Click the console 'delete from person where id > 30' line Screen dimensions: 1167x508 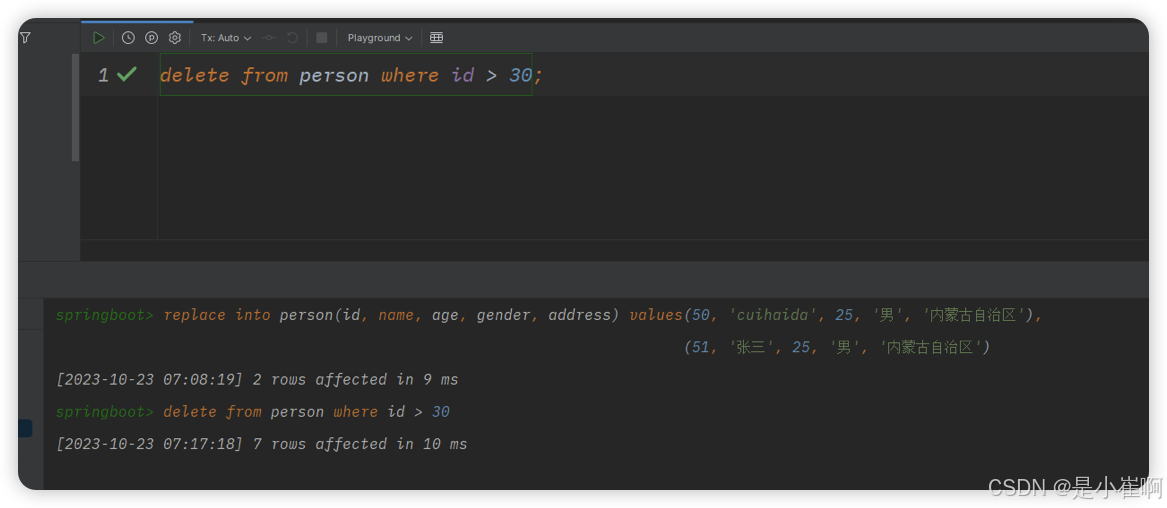[x=307, y=412]
